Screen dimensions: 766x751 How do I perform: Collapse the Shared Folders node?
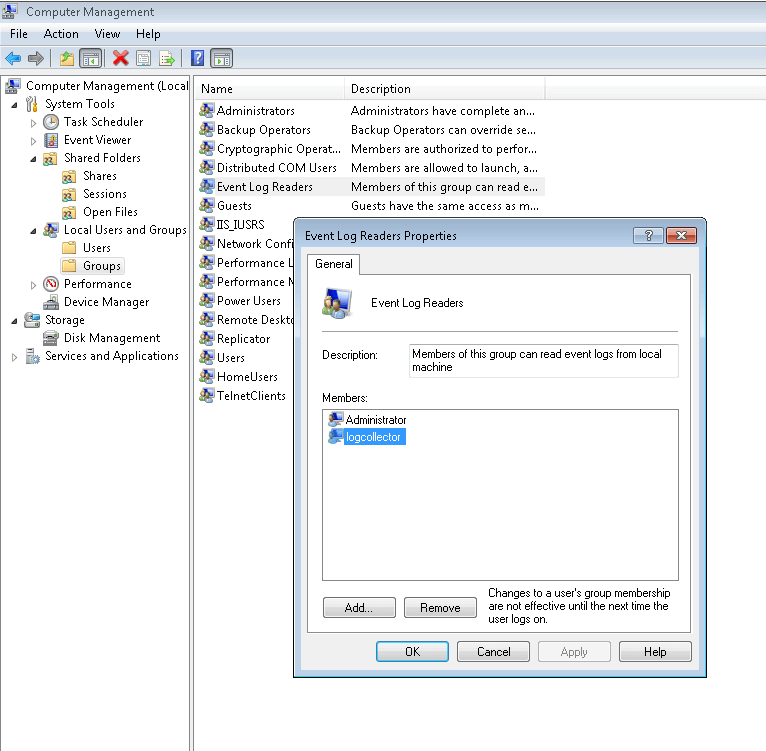click(x=33, y=159)
